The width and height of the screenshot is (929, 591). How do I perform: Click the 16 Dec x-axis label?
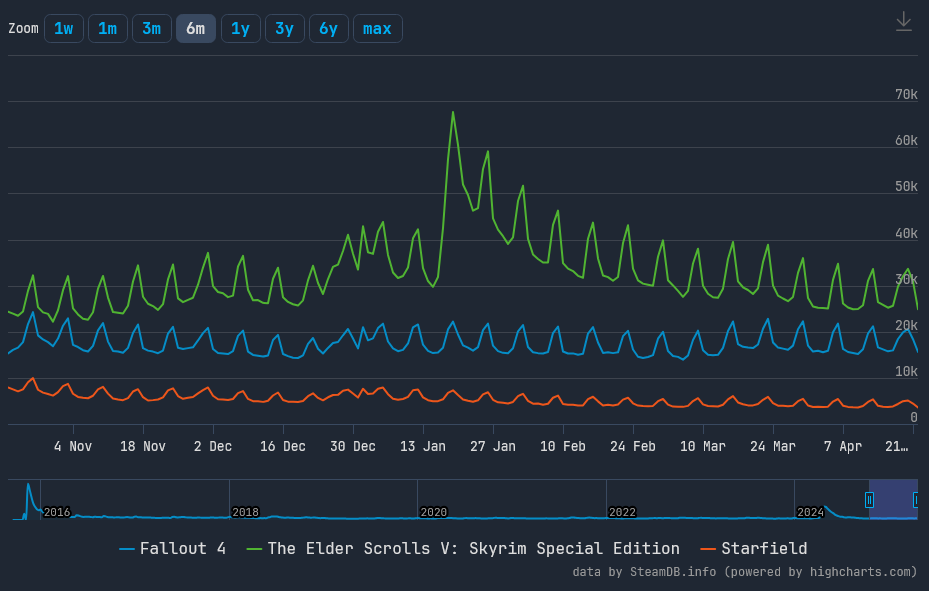283,447
